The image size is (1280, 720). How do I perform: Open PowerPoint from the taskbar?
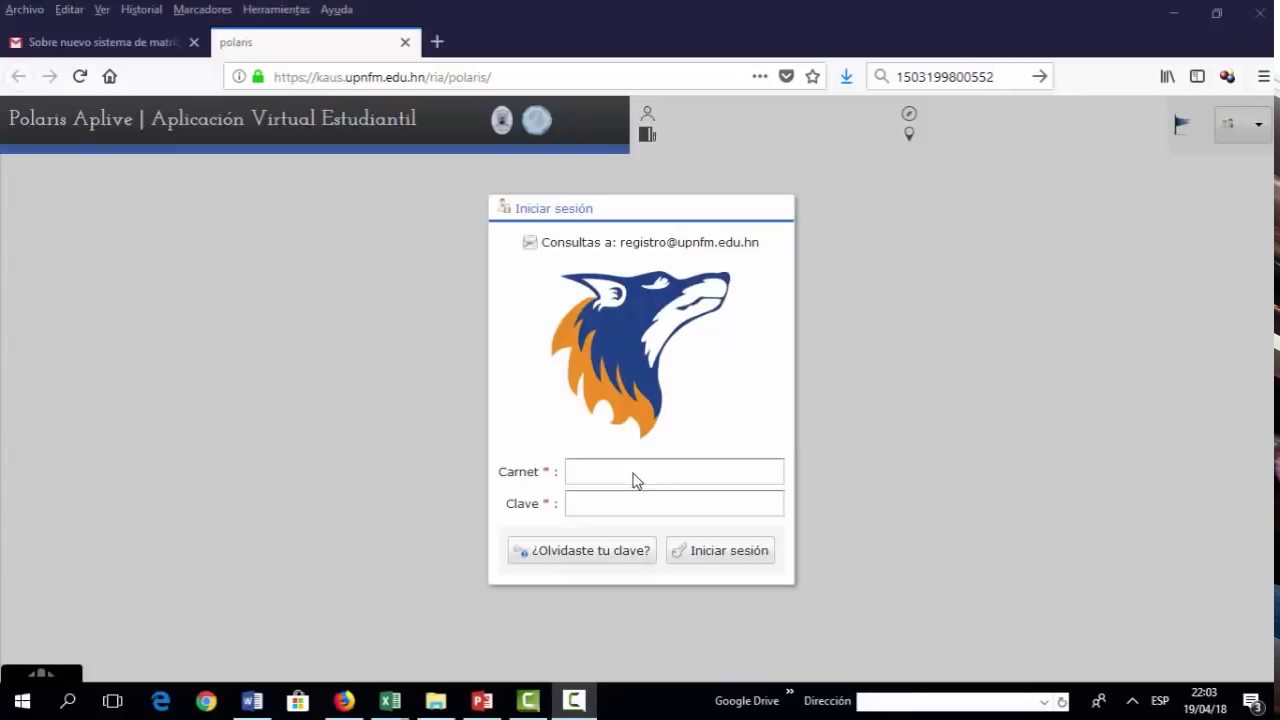coord(482,701)
